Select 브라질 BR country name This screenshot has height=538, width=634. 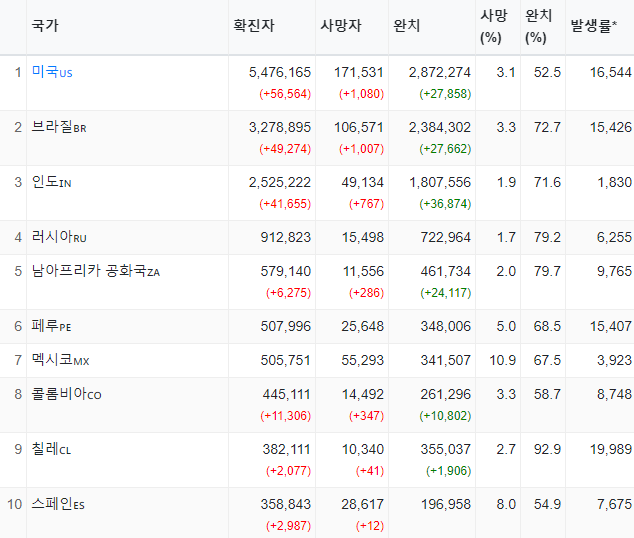click(x=59, y=127)
